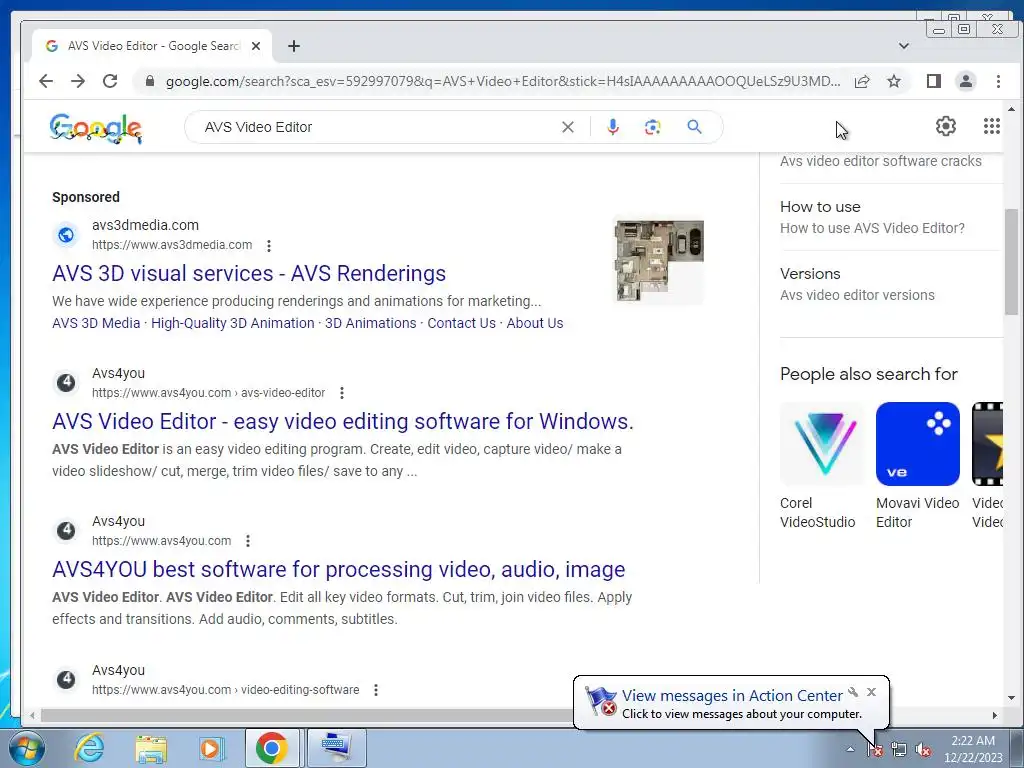This screenshot has height=768, width=1024.
Task: Open Chrome three-dot menu
Action: (998, 81)
